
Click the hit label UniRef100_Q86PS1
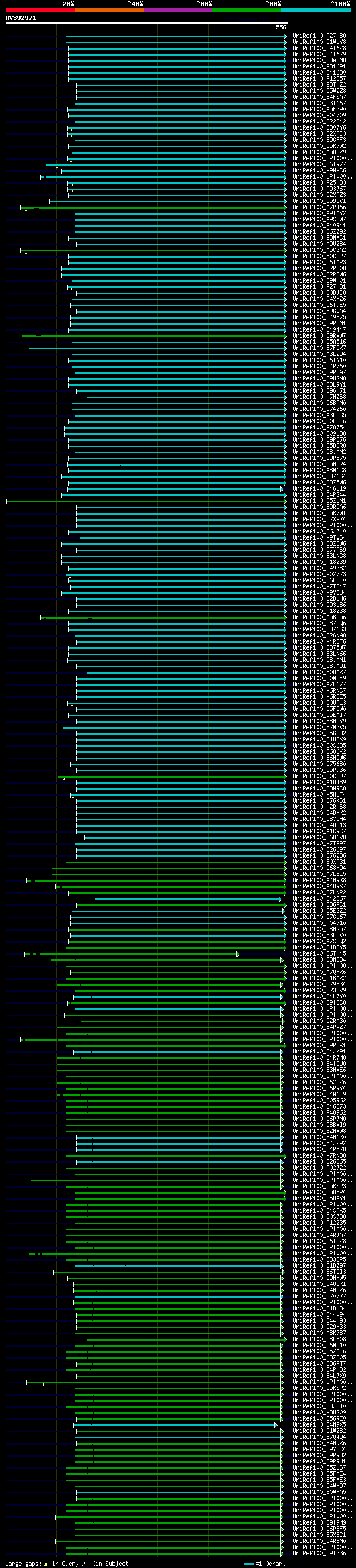[x=319, y=905]
